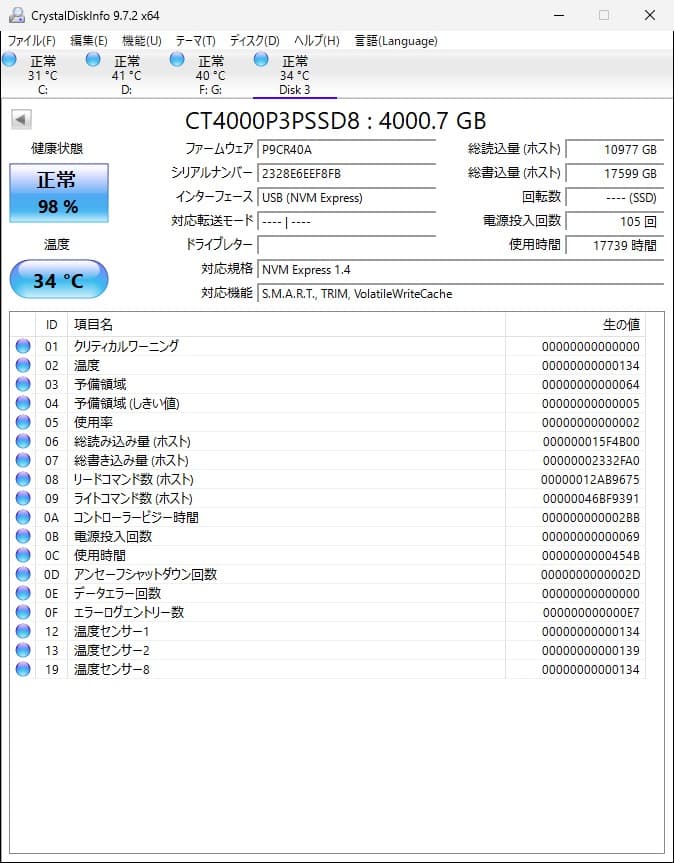Click status orb for ID 02 温度 row

tap(23, 365)
